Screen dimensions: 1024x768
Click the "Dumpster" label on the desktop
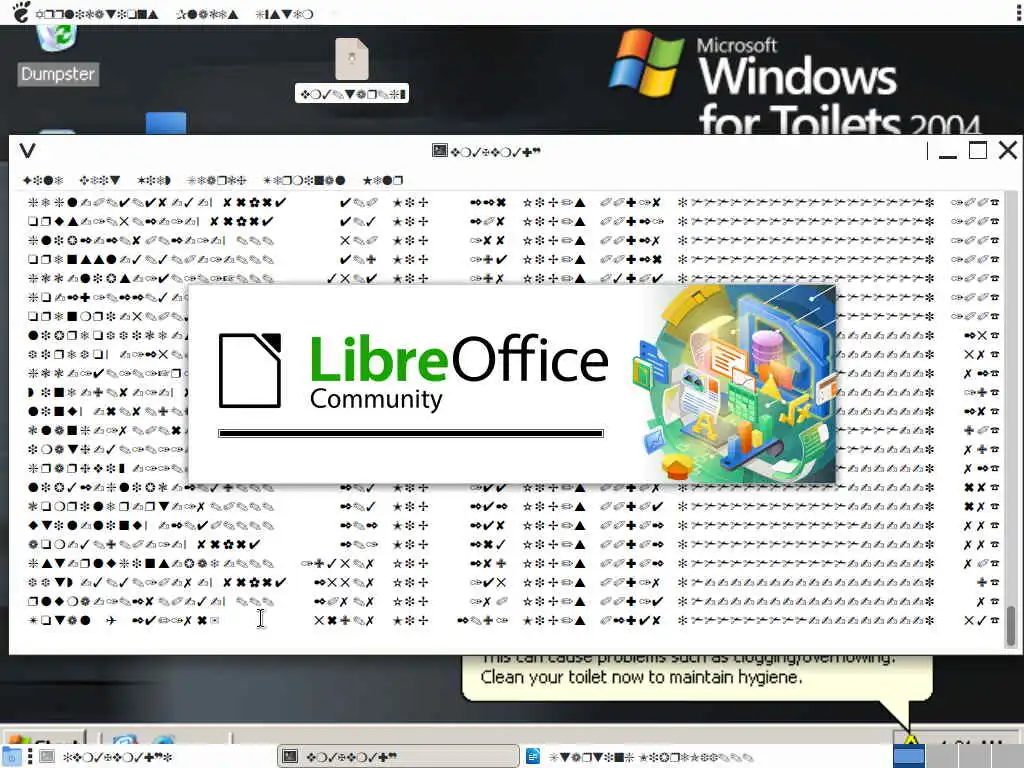[57, 74]
